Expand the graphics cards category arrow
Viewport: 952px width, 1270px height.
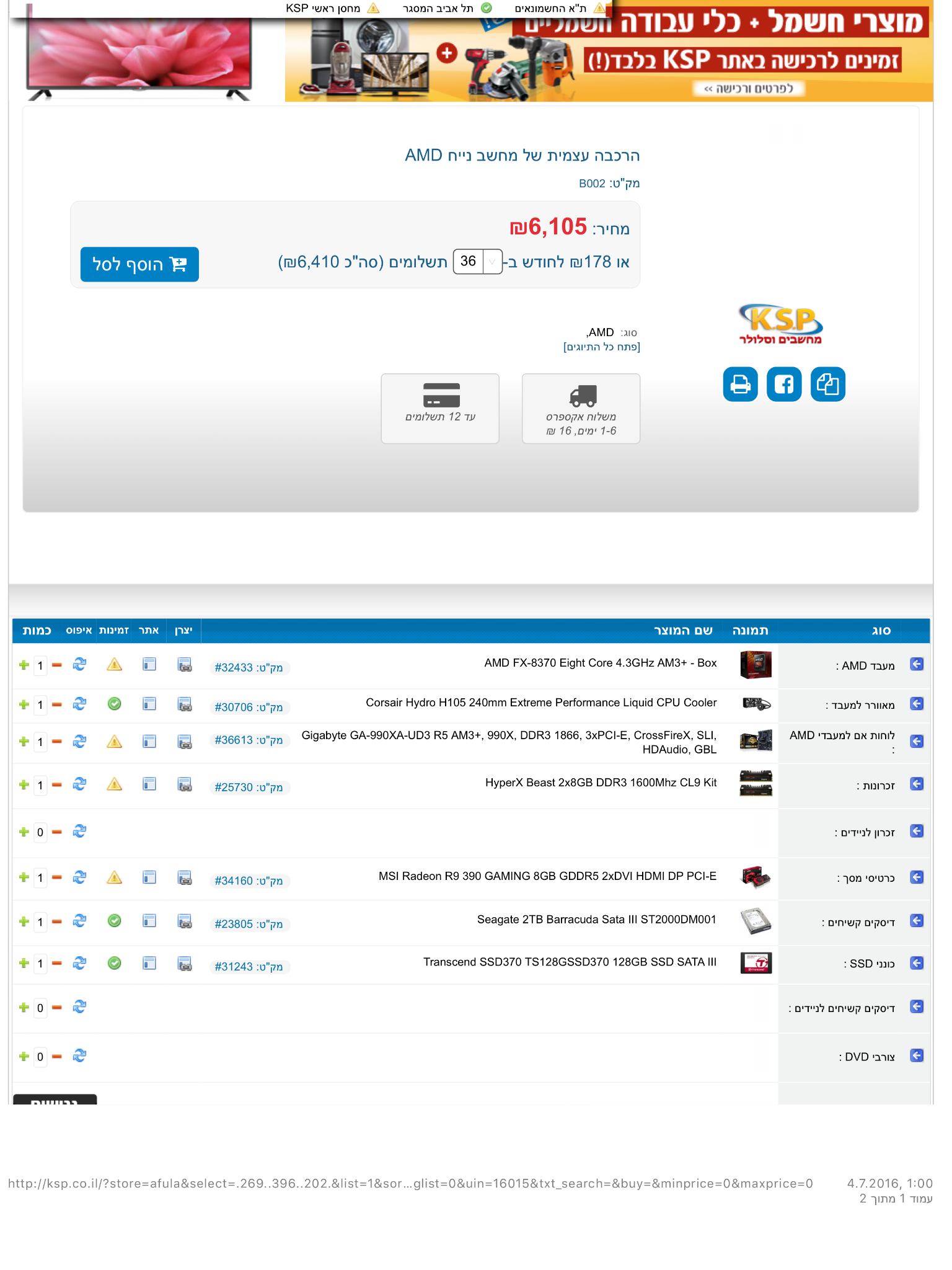(917, 877)
